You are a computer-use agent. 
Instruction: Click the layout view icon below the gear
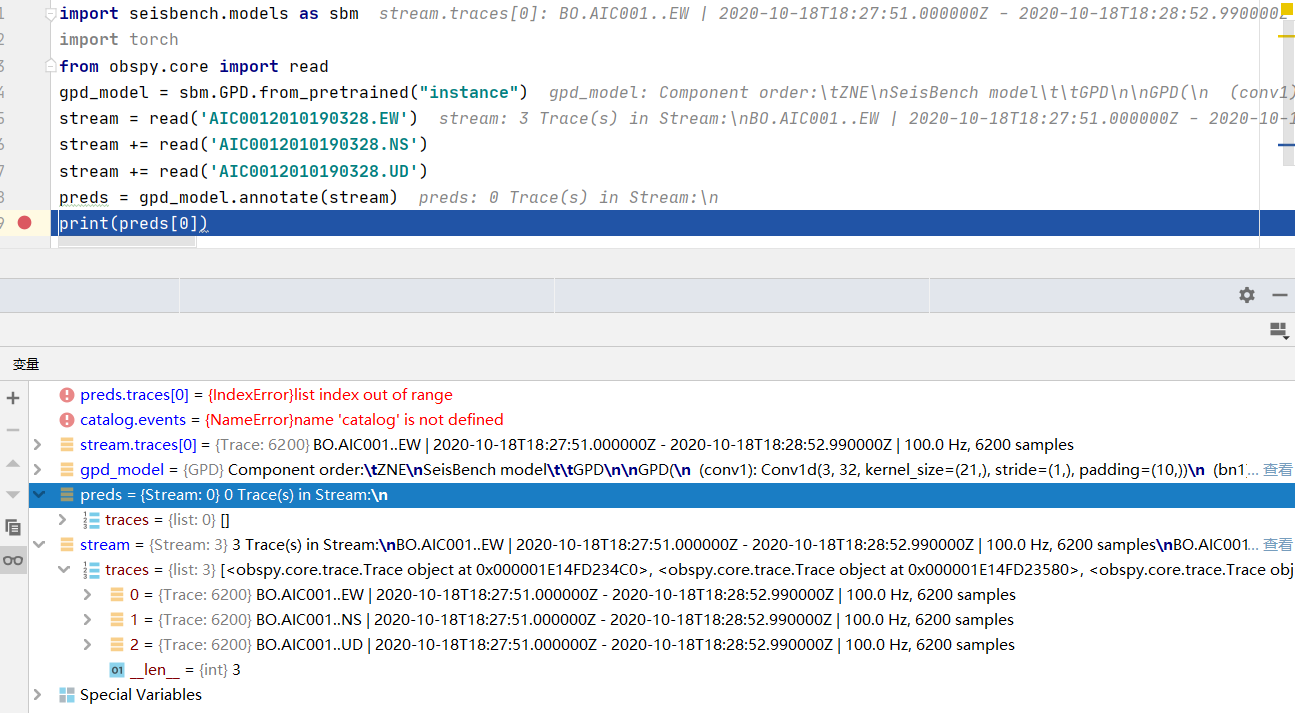coord(1278,330)
